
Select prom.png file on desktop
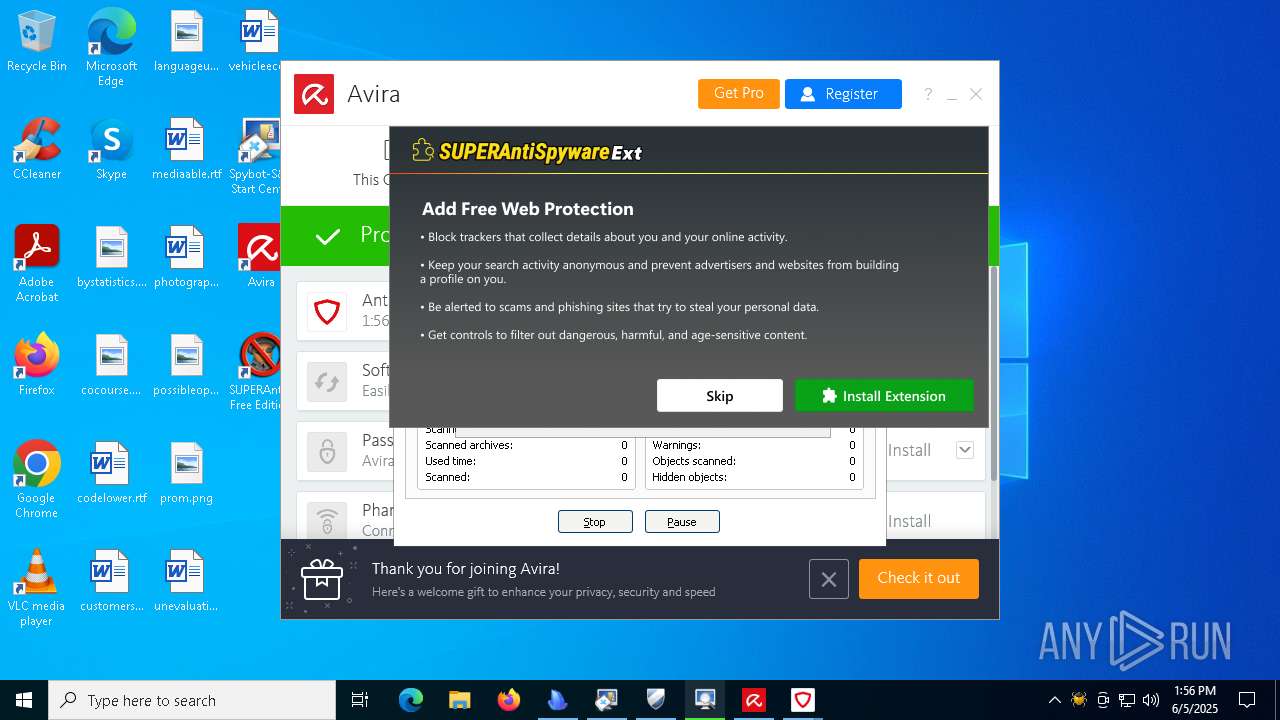pos(186,473)
